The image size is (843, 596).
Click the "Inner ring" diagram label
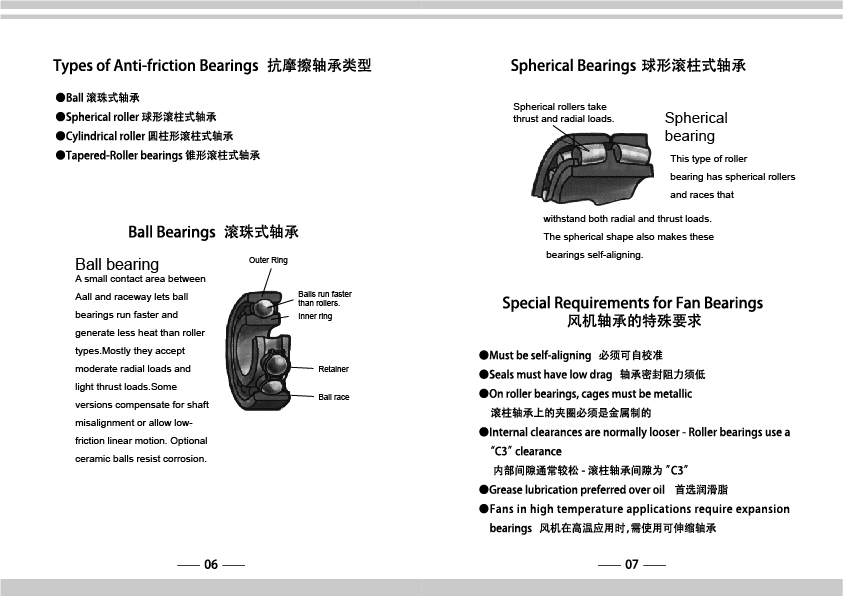pos(315,316)
